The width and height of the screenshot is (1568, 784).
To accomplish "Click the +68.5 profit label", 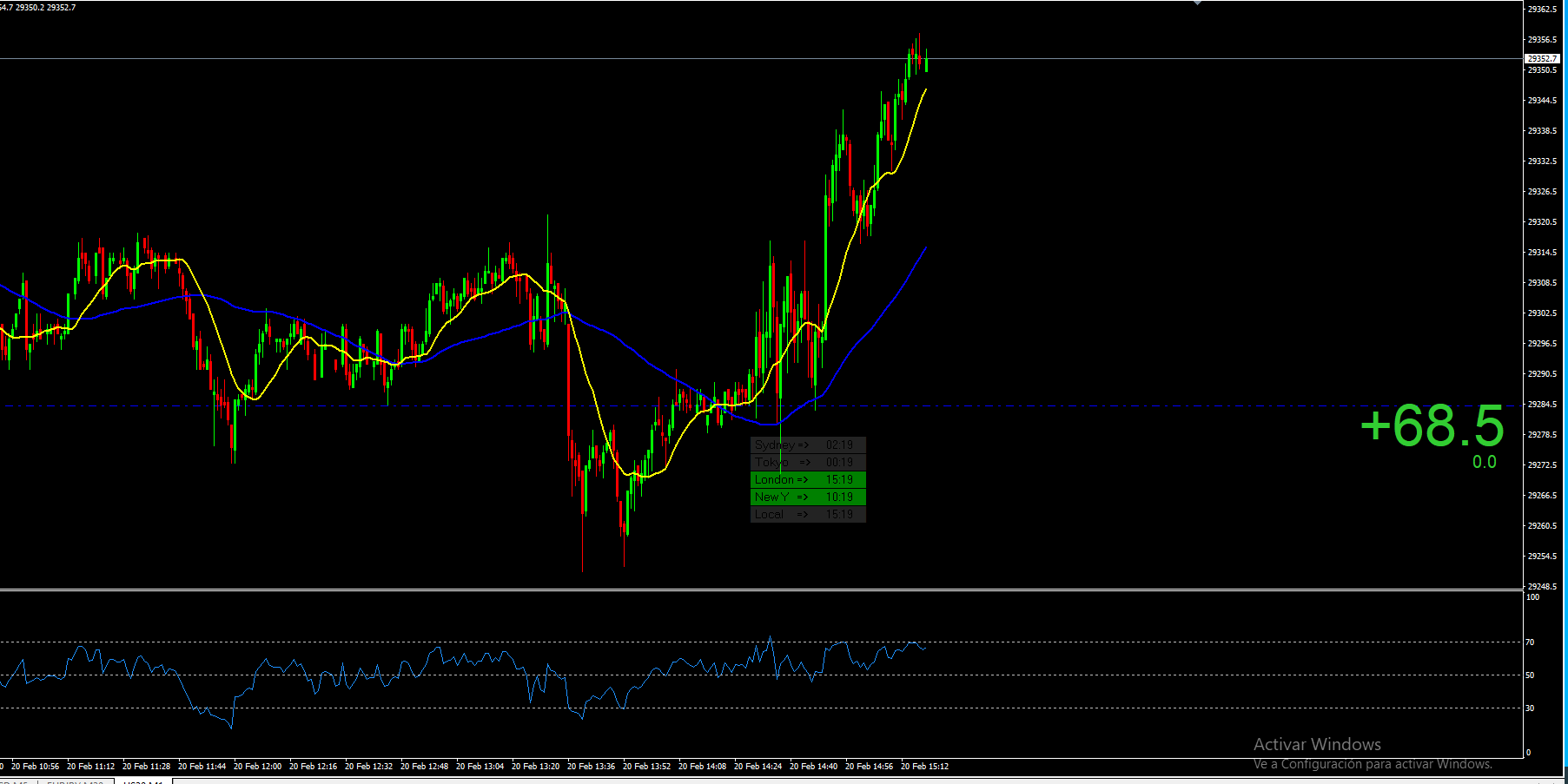I will [x=1432, y=425].
